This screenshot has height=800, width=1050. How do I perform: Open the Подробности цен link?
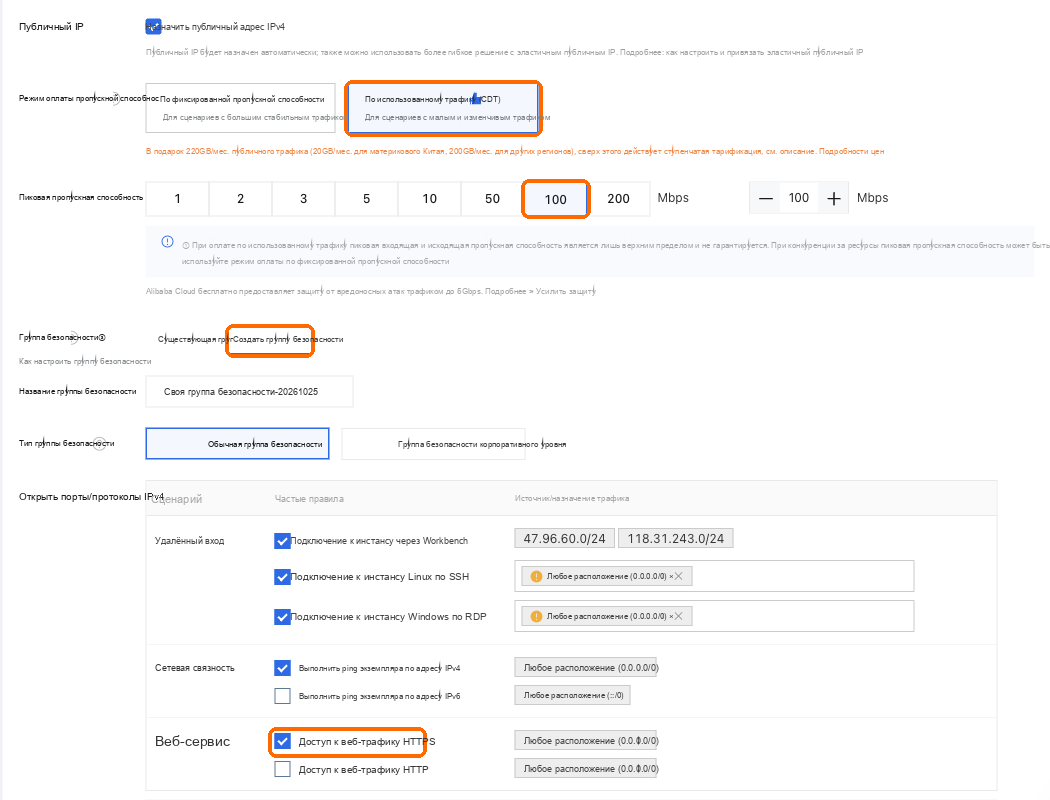pos(851,151)
